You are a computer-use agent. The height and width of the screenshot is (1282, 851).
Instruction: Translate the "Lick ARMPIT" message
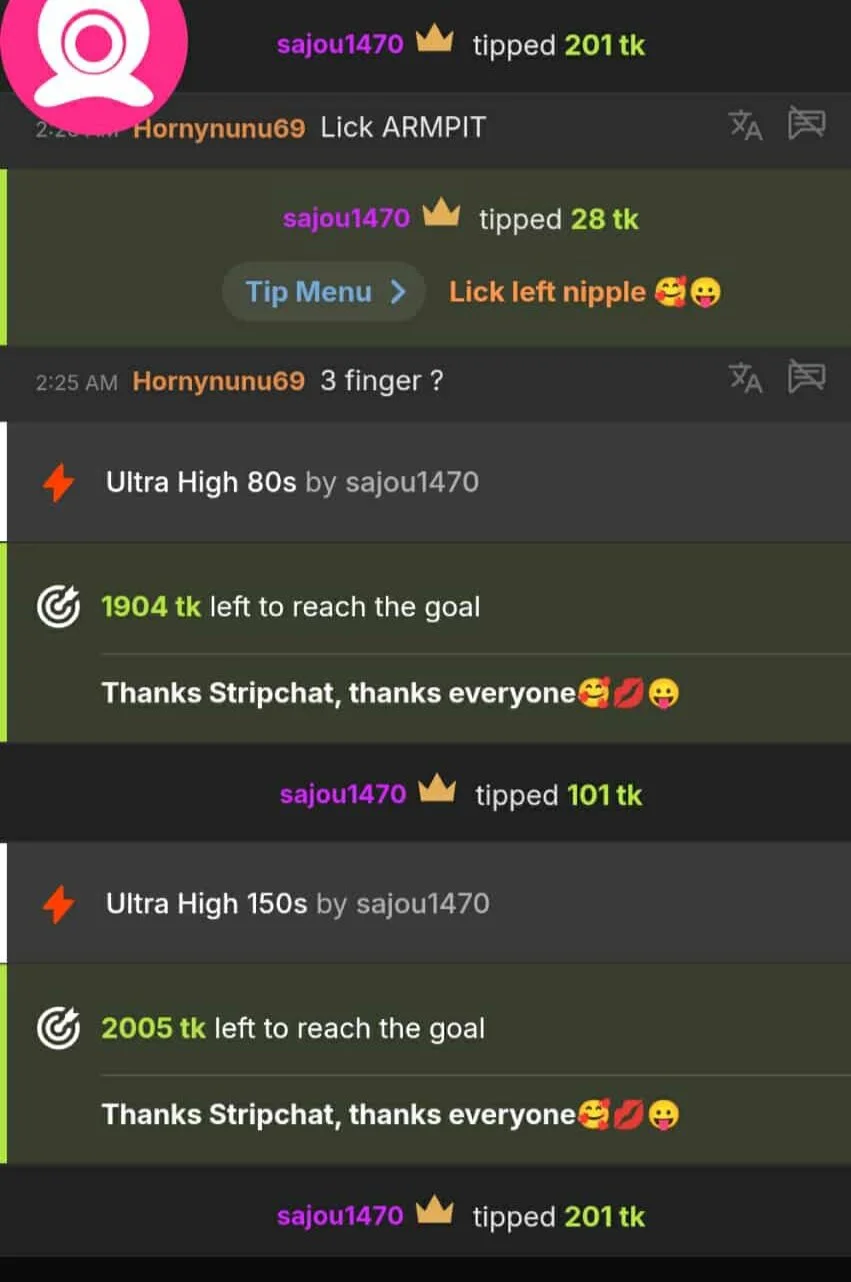[x=745, y=125]
